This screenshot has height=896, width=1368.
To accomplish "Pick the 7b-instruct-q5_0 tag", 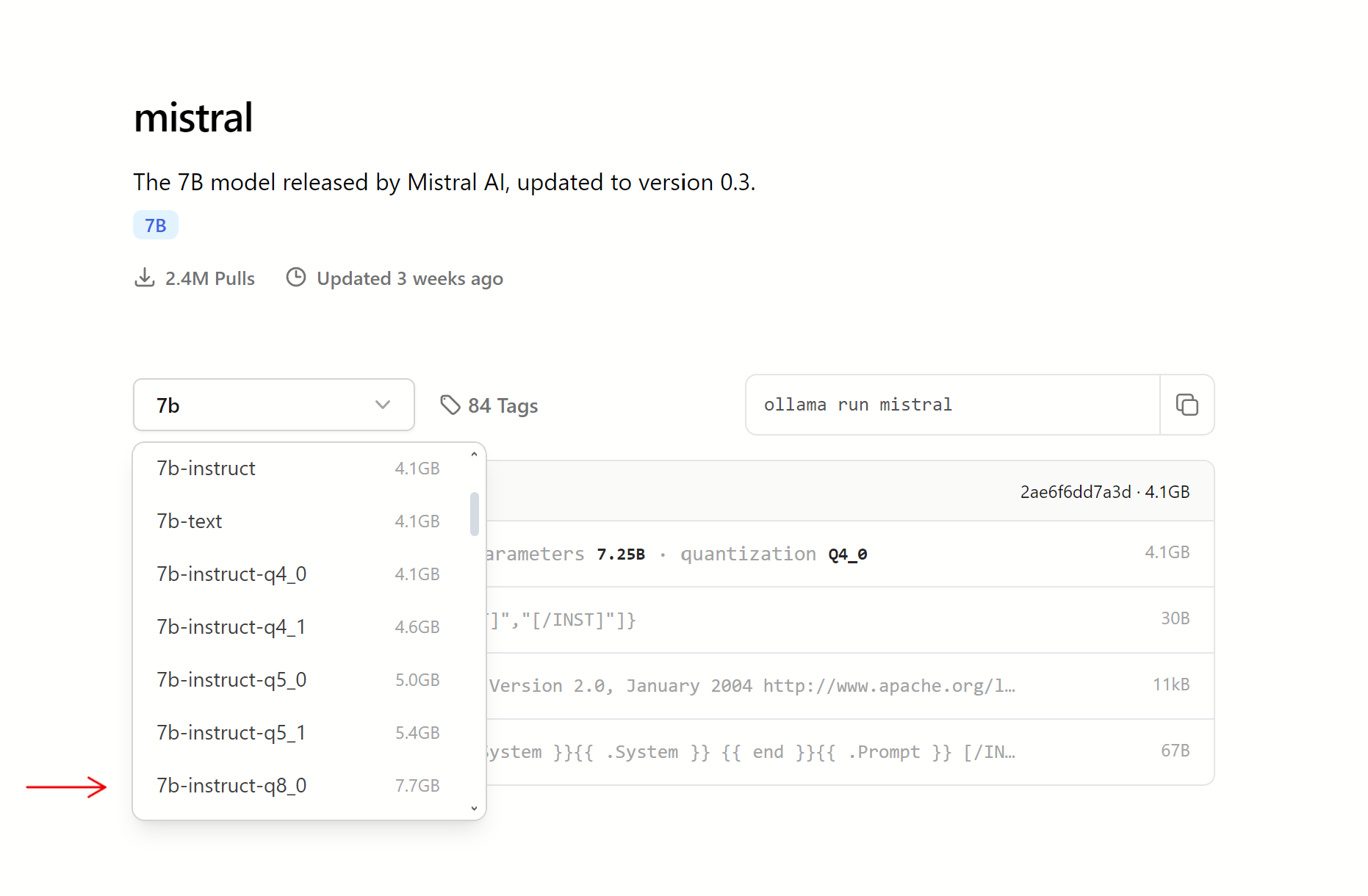I will 299,680.
